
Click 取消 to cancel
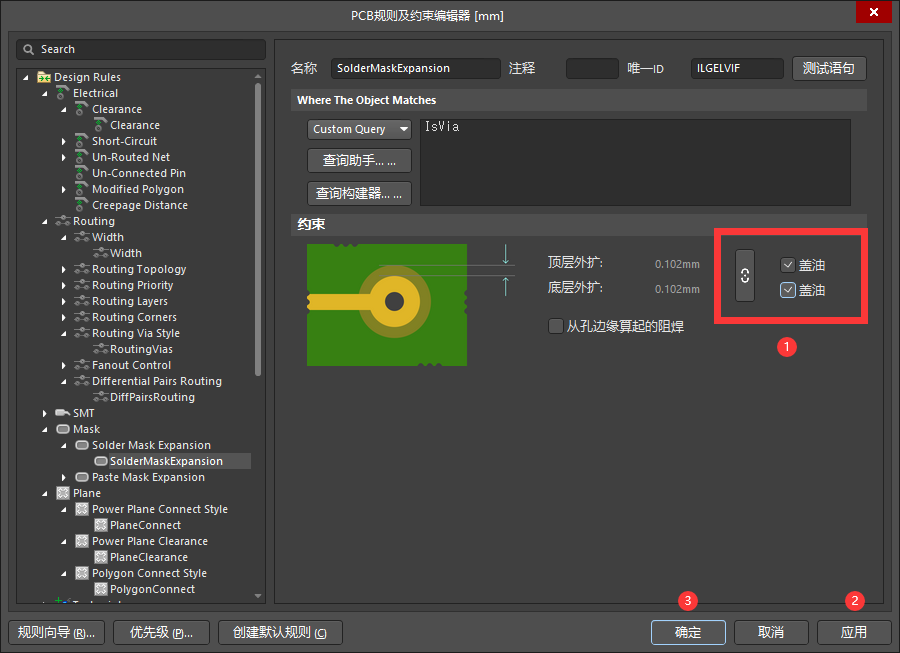pyautogui.click(x=771, y=632)
